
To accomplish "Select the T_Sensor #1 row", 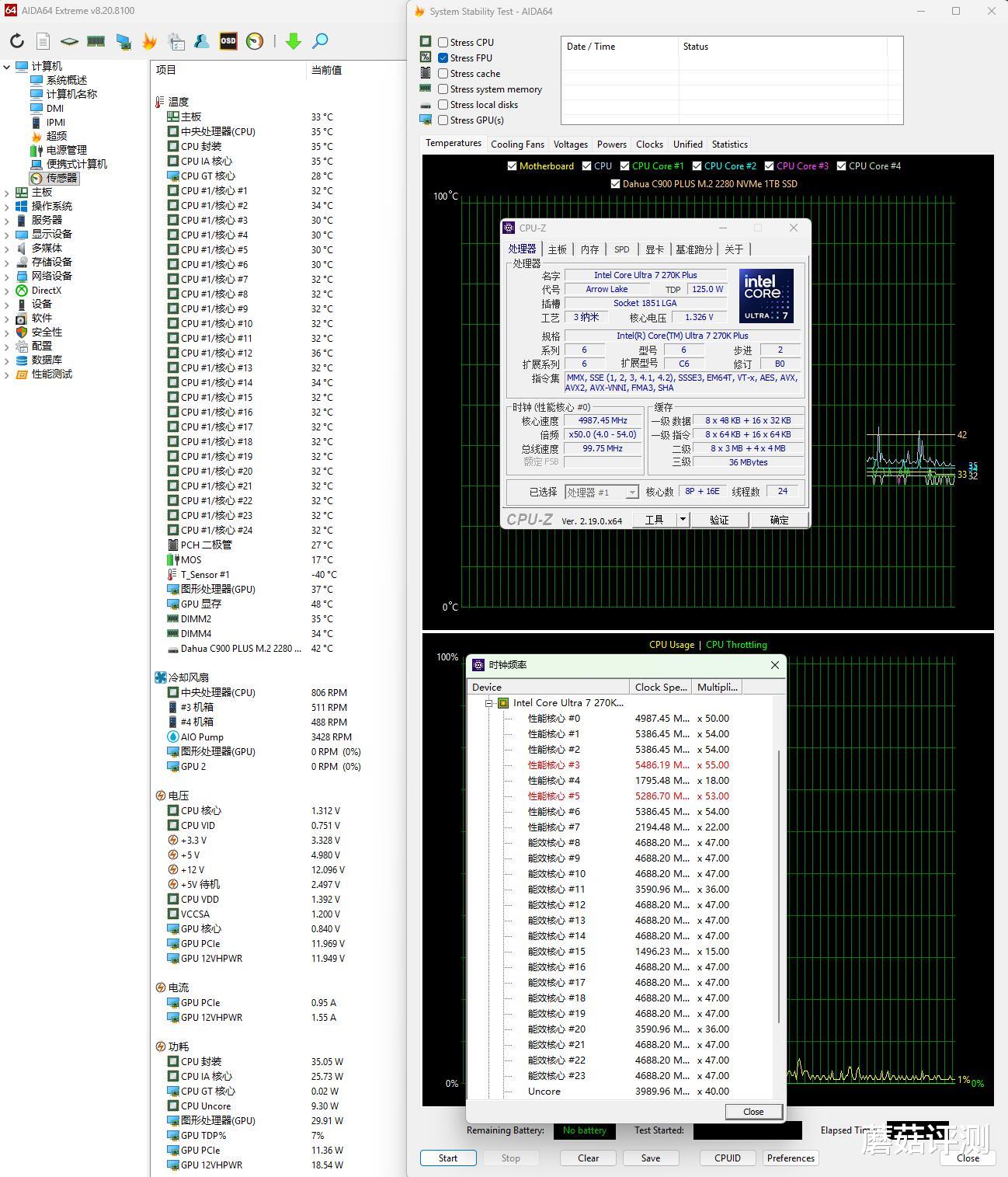I will pos(278,574).
